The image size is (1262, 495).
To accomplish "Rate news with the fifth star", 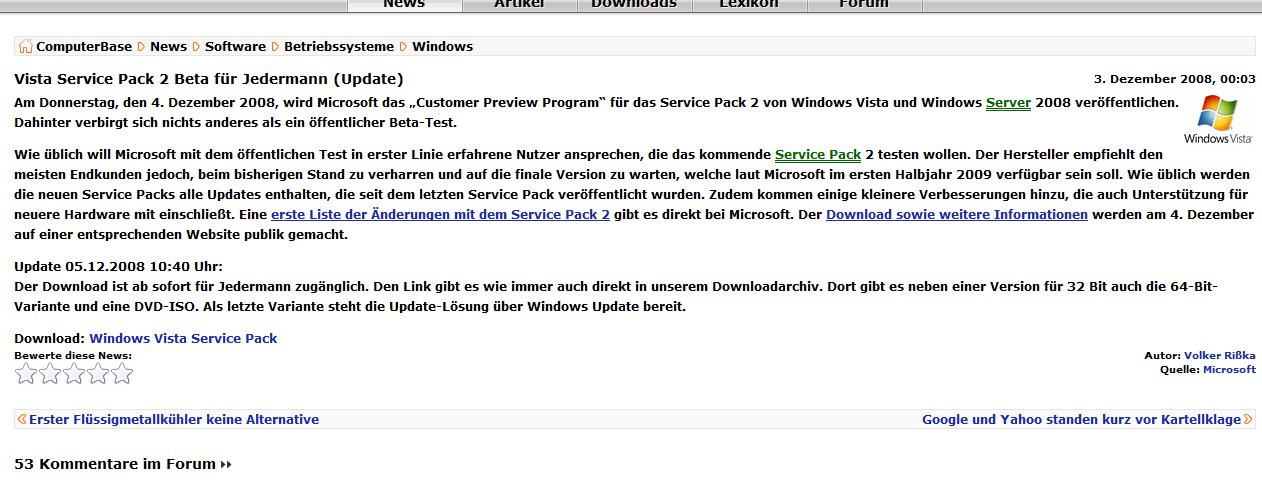I will coord(122,374).
